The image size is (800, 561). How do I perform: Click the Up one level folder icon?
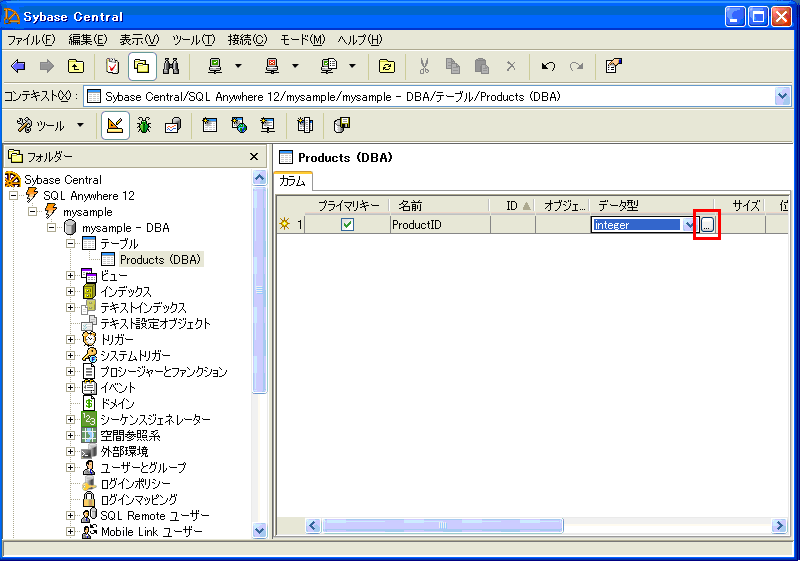pos(76,66)
